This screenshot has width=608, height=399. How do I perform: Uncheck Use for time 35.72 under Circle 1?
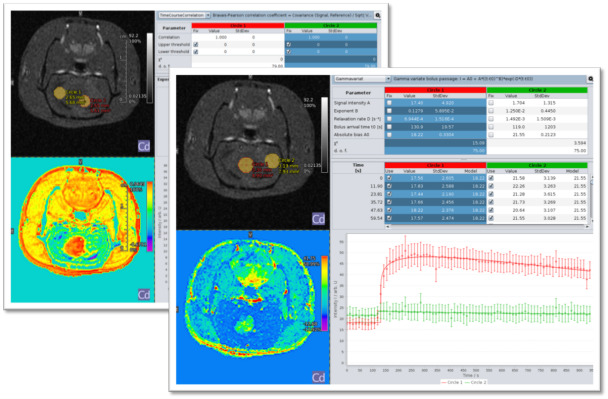coord(389,202)
